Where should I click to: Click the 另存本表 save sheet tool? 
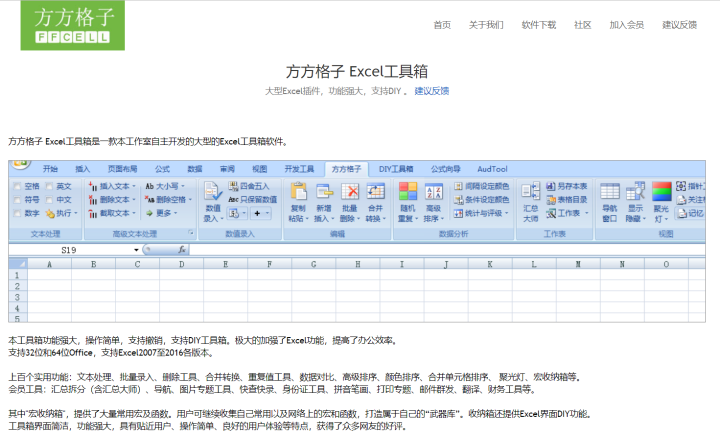567,186
